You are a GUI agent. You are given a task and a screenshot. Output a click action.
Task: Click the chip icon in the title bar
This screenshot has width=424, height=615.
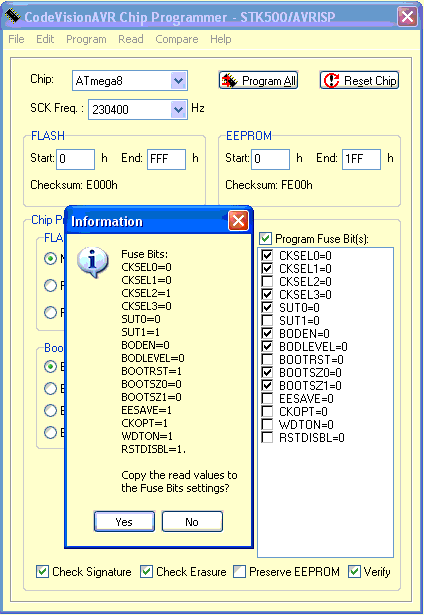click(x=12, y=15)
